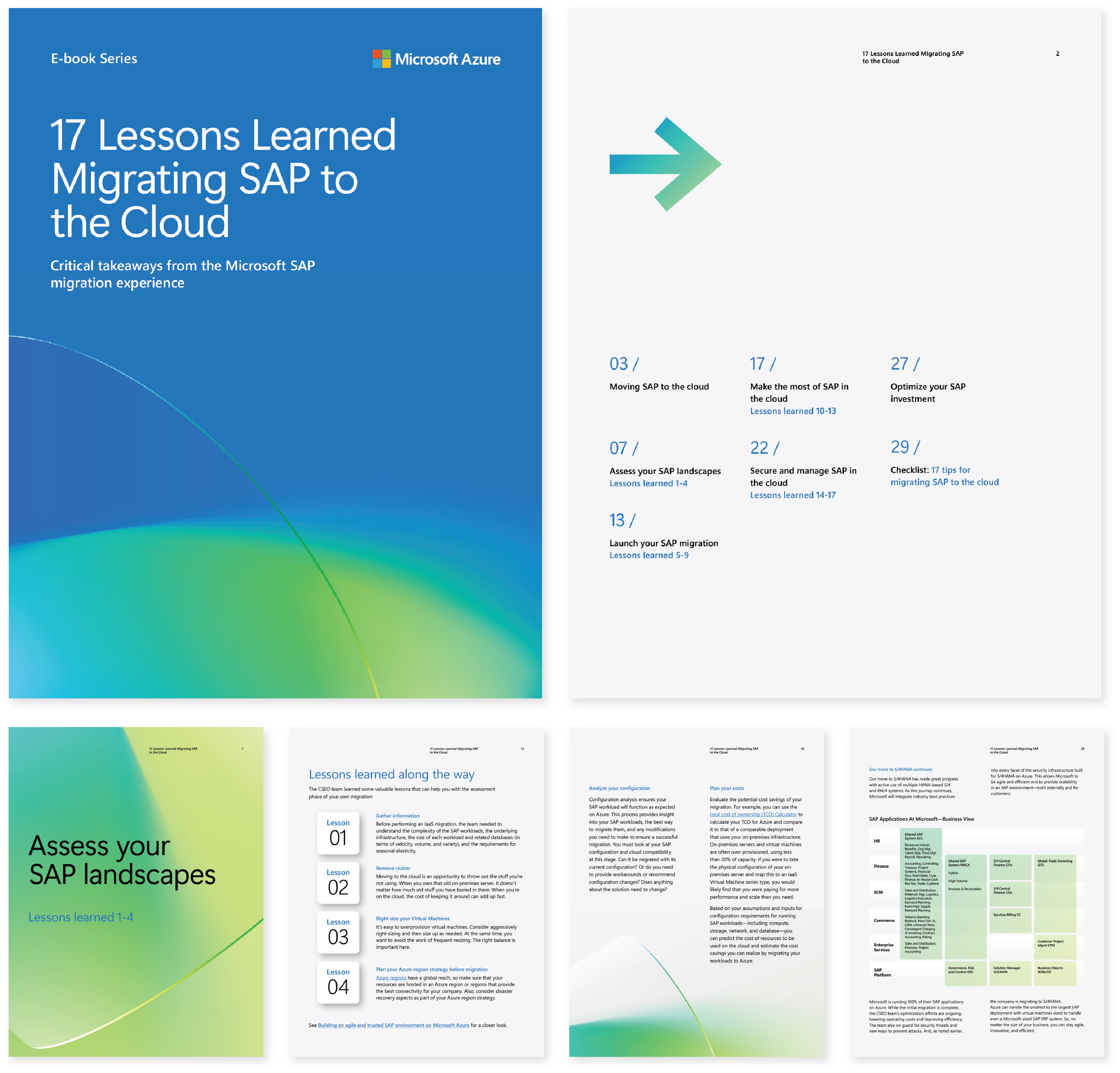Click the 'Customer Project Mgmt CPM' block

(1055, 947)
